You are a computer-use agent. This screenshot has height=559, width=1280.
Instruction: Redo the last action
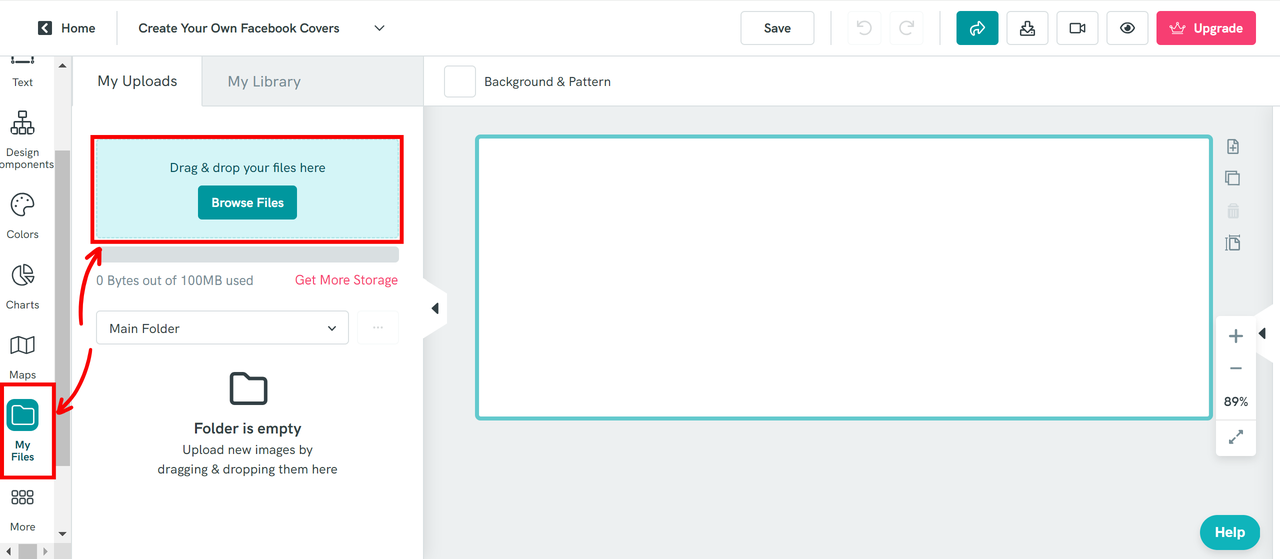pyautogui.click(x=906, y=28)
